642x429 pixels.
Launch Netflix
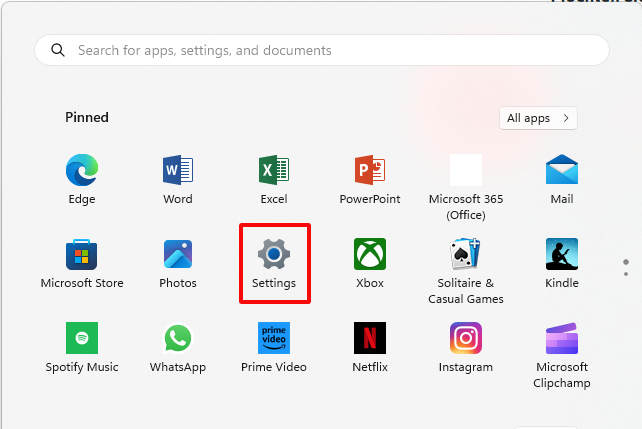[370, 339]
